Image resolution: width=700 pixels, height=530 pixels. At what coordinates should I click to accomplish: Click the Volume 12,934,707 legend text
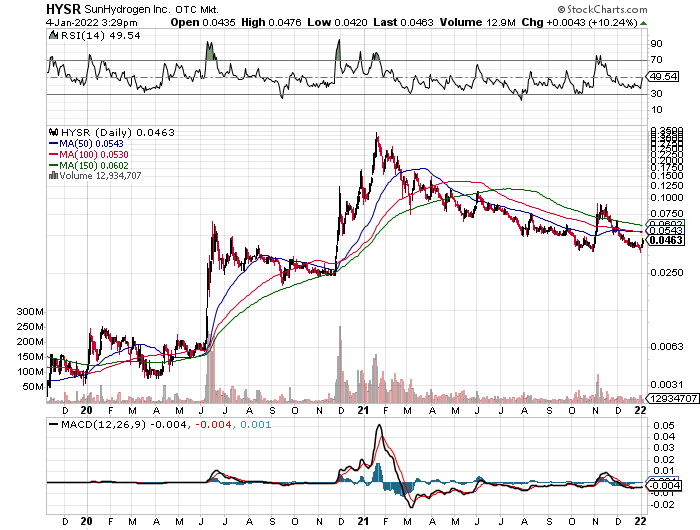100,176
